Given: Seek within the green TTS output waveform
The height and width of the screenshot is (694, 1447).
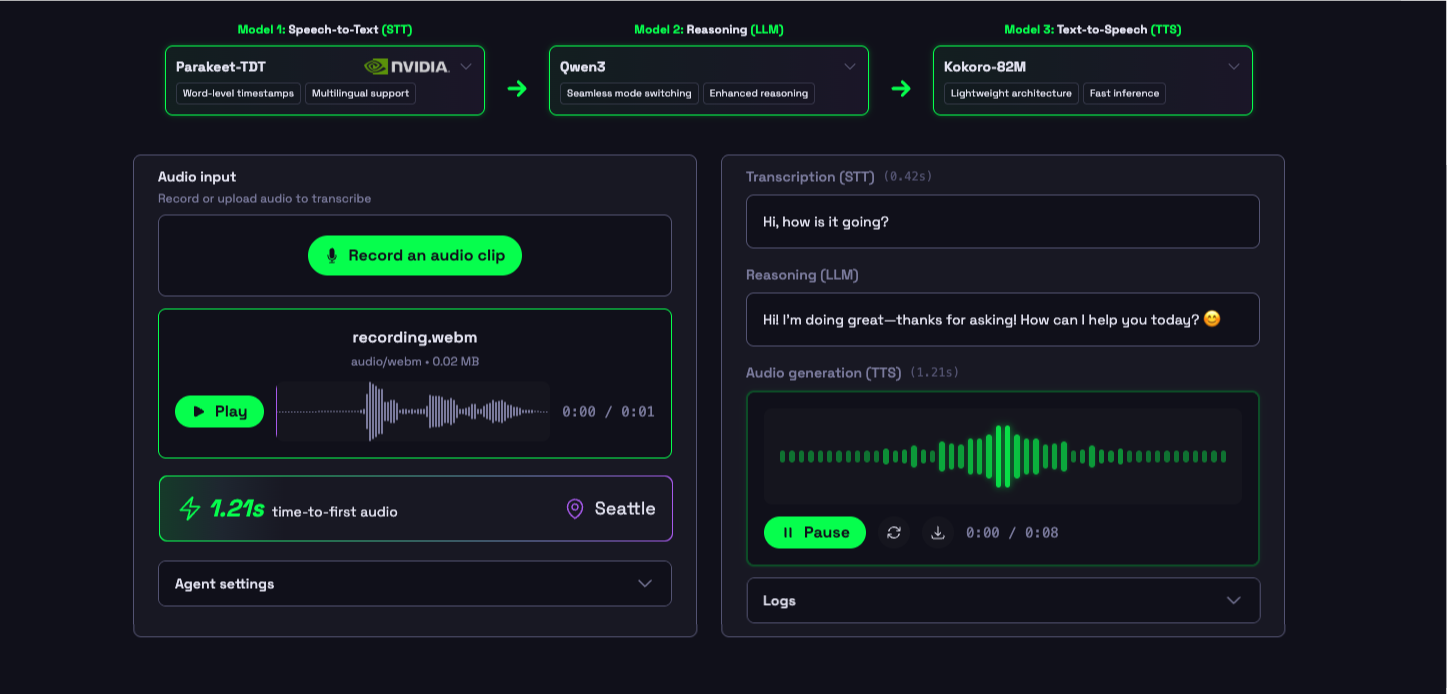Looking at the screenshot, I should point(1003,456).
